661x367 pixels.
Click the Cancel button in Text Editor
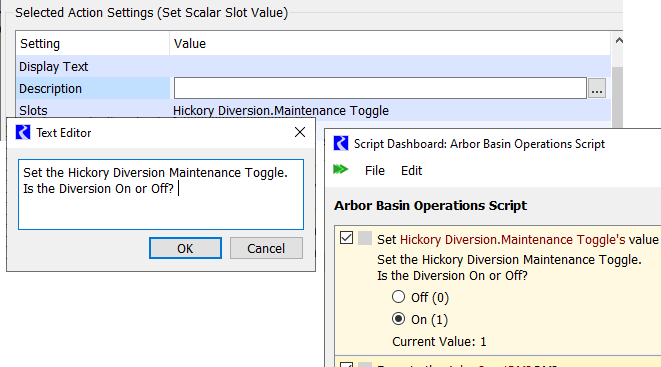pyautogui.click(x=266, y=248)
